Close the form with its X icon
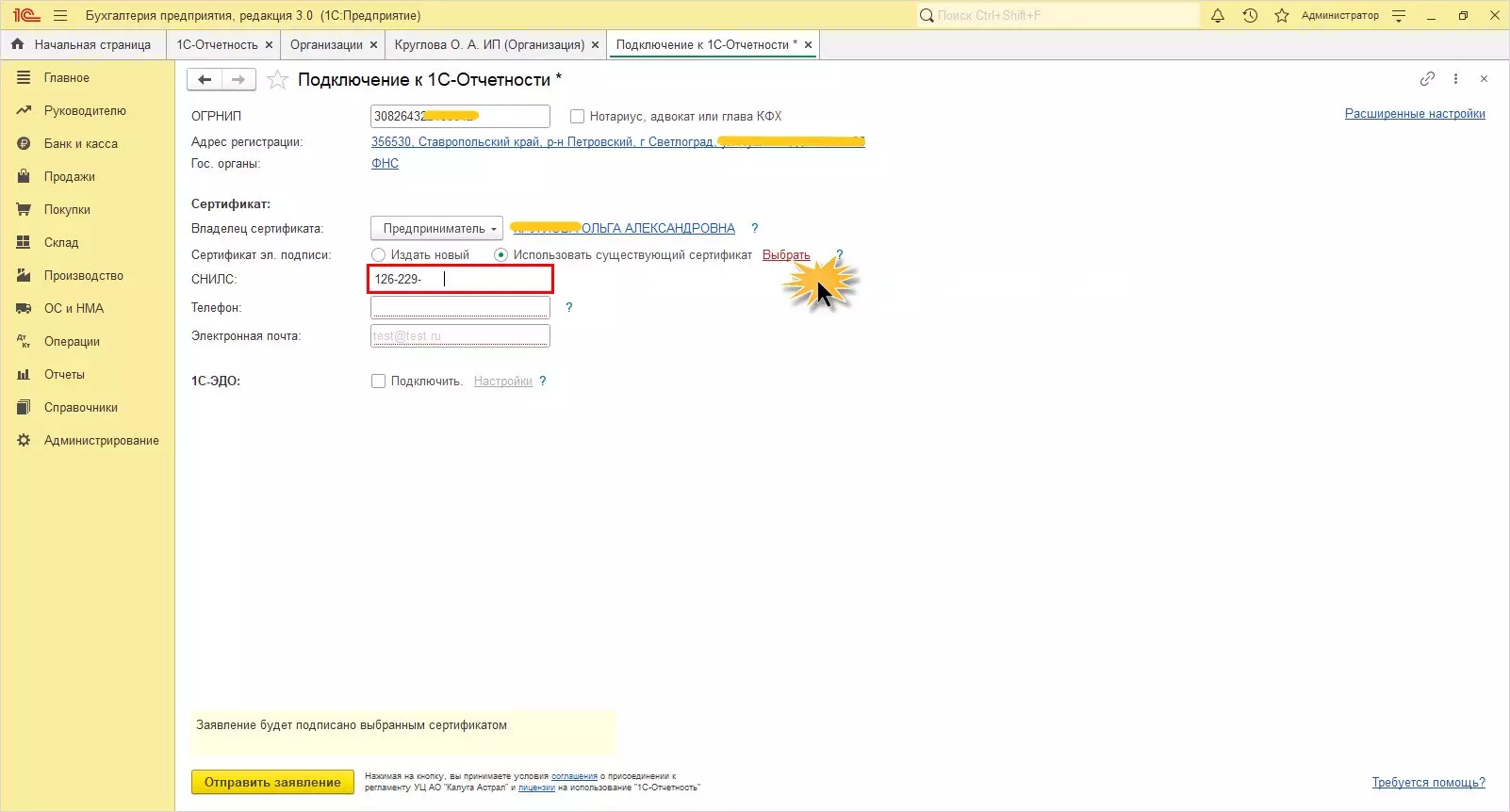 click(x=1484, y=79)
